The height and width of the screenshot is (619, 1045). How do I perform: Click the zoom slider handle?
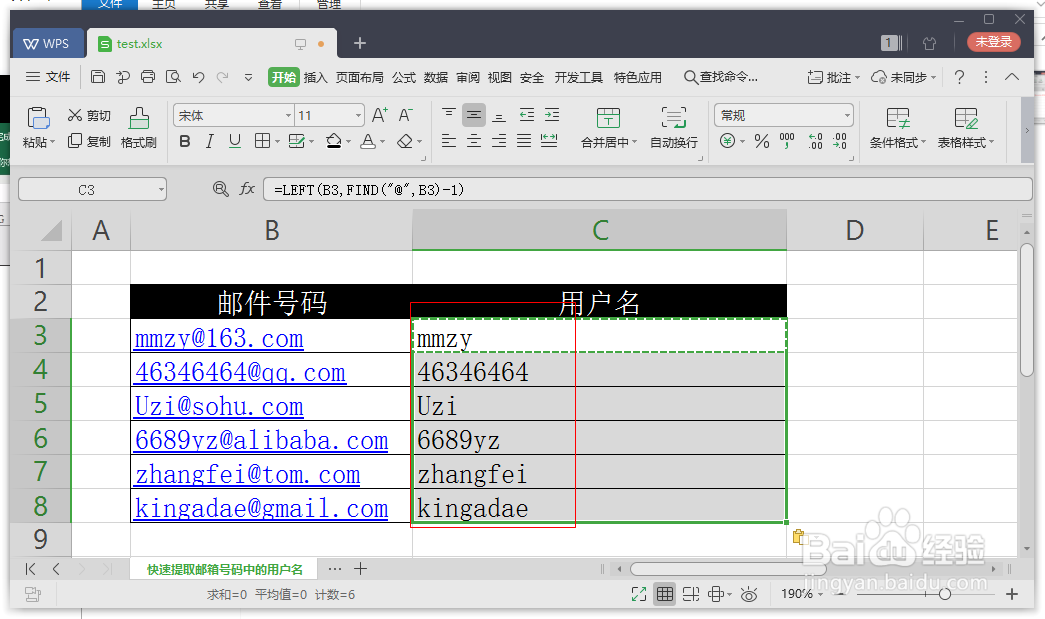(944, 594)
